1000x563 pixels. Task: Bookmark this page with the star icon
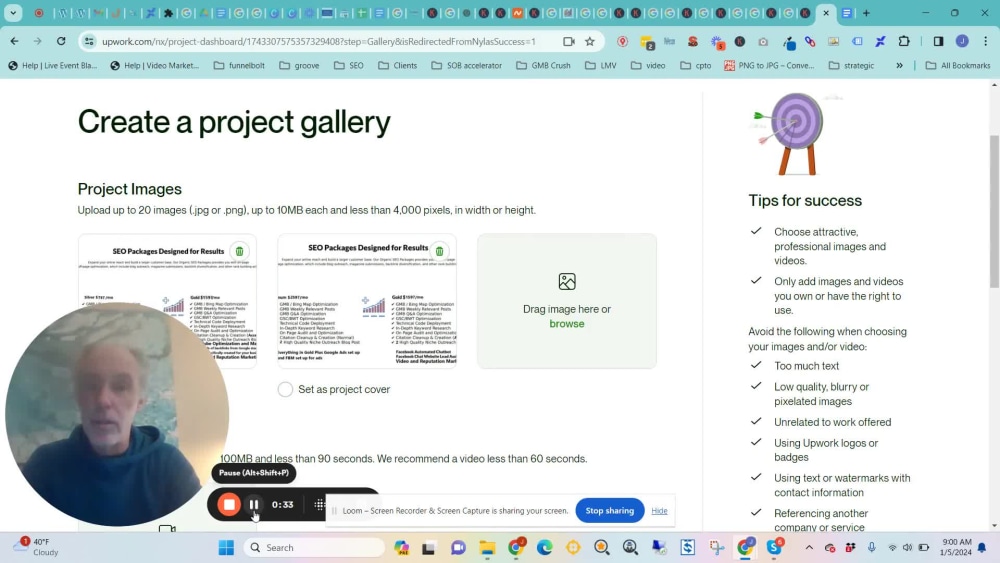(590, 41)
